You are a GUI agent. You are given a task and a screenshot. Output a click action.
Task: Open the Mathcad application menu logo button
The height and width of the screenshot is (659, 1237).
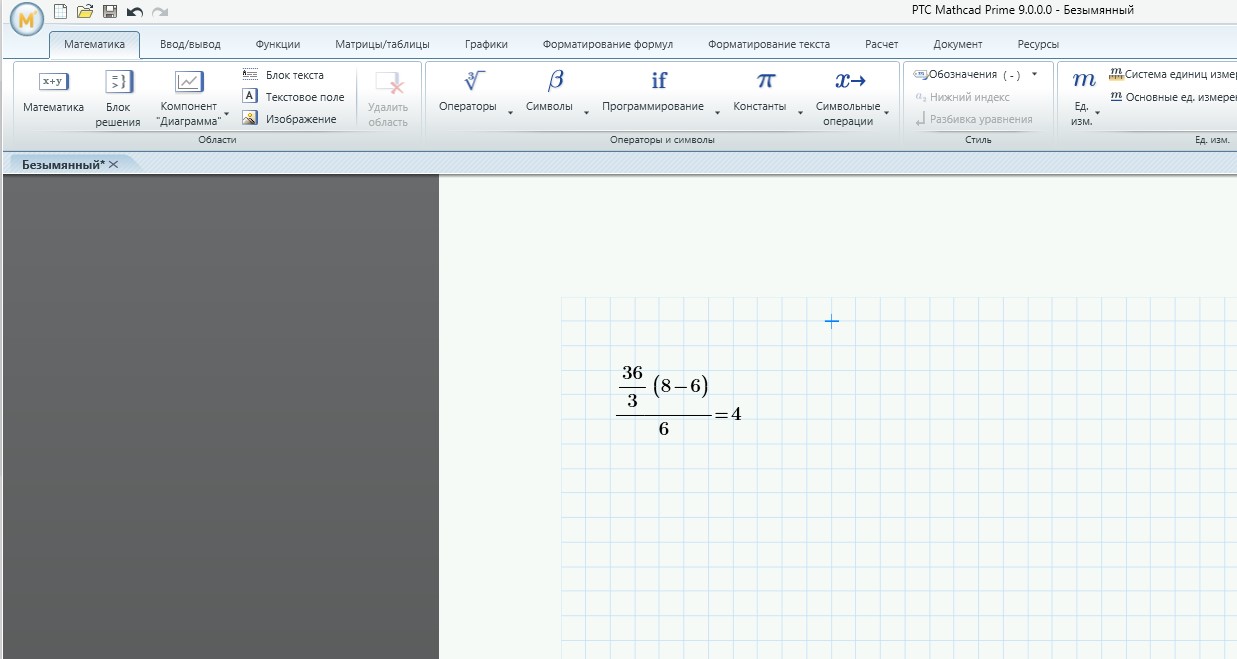[26, 18]
